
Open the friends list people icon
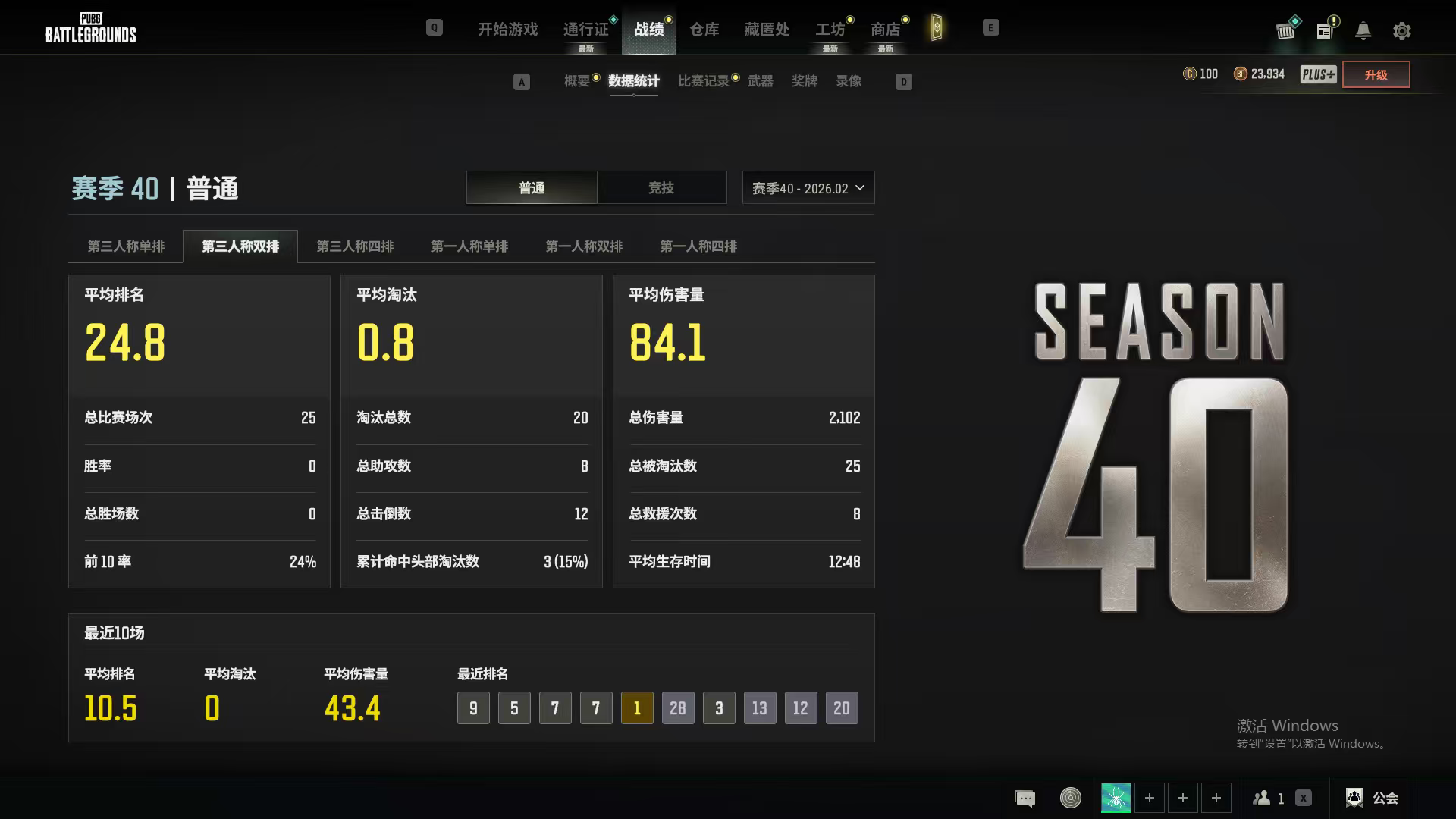(1262, 798)
